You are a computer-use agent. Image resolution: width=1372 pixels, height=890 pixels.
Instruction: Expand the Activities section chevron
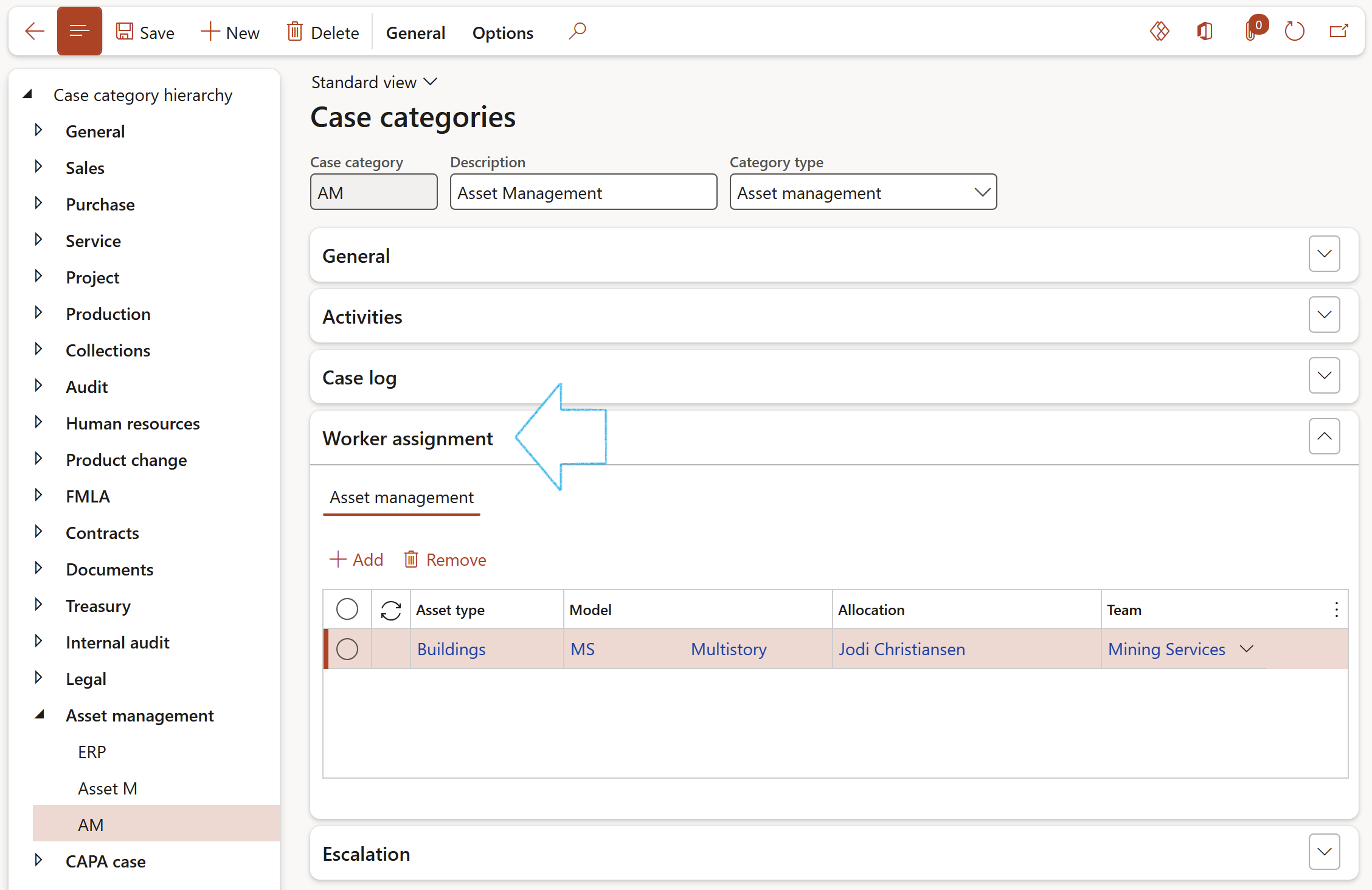(x=1324, y=315)
